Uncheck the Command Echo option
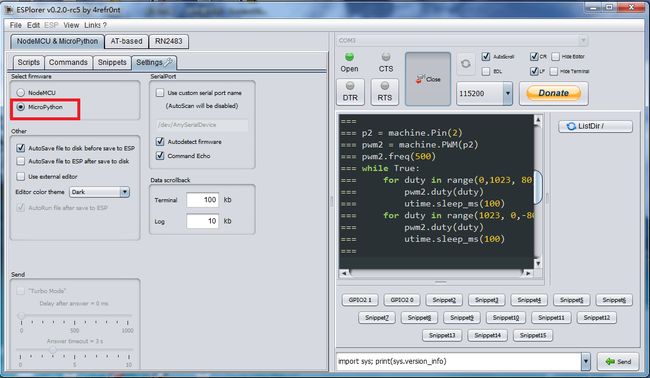The image size is (650, 378). [160, 156]
